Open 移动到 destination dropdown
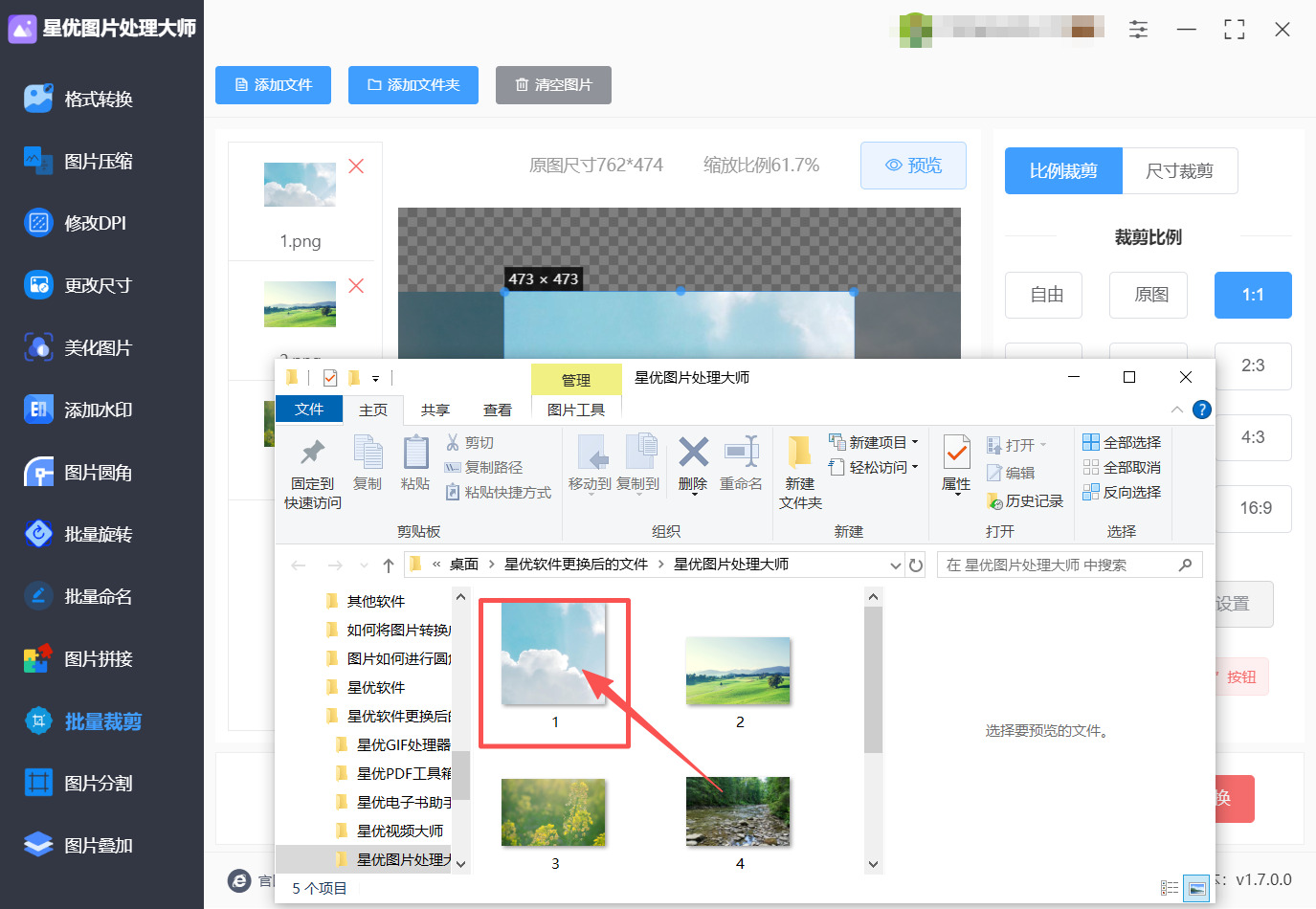The image size is (1316, 909). point(590,494)
